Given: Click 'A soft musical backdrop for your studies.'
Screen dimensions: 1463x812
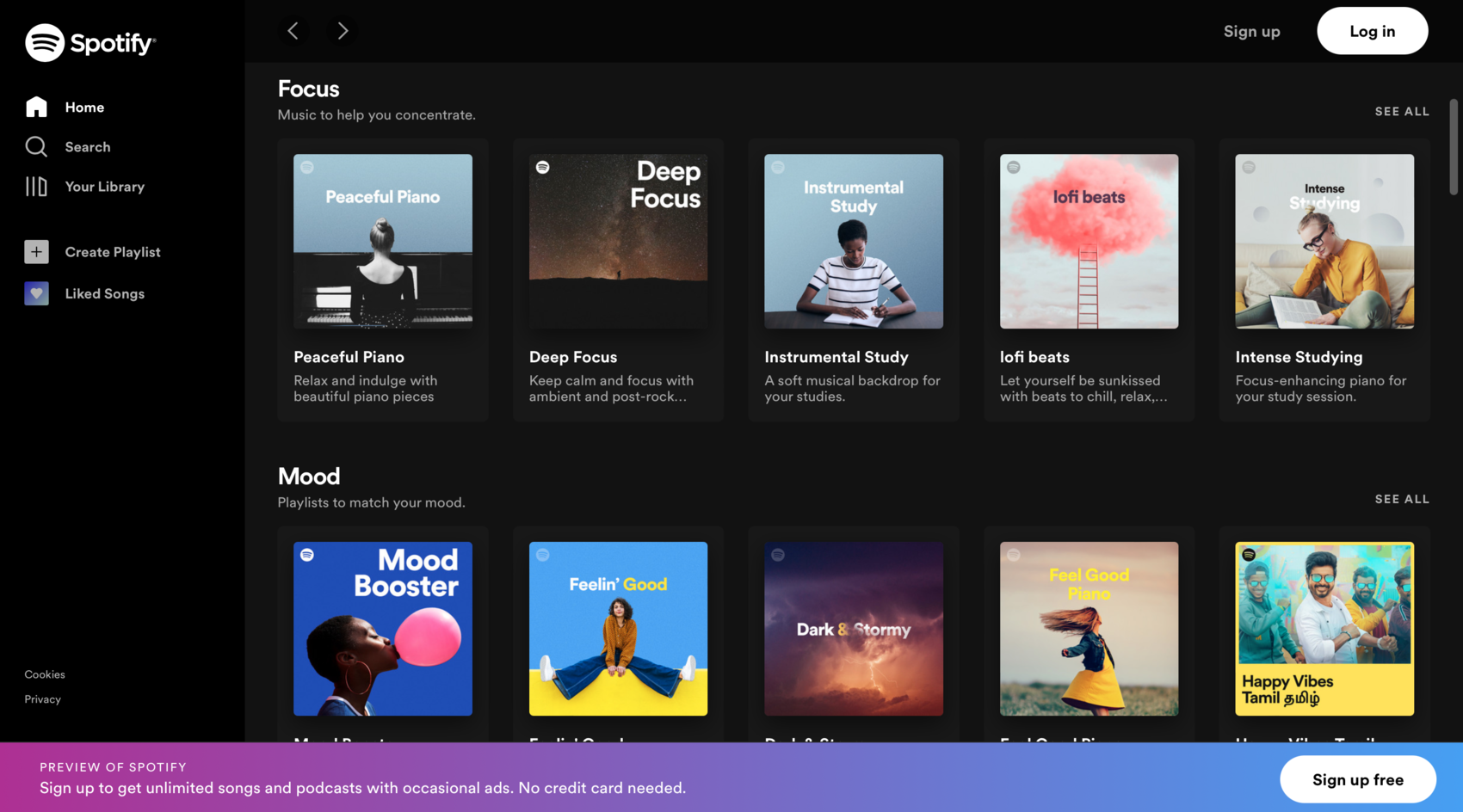Looking at the screenshot, I should click(853, 389).
